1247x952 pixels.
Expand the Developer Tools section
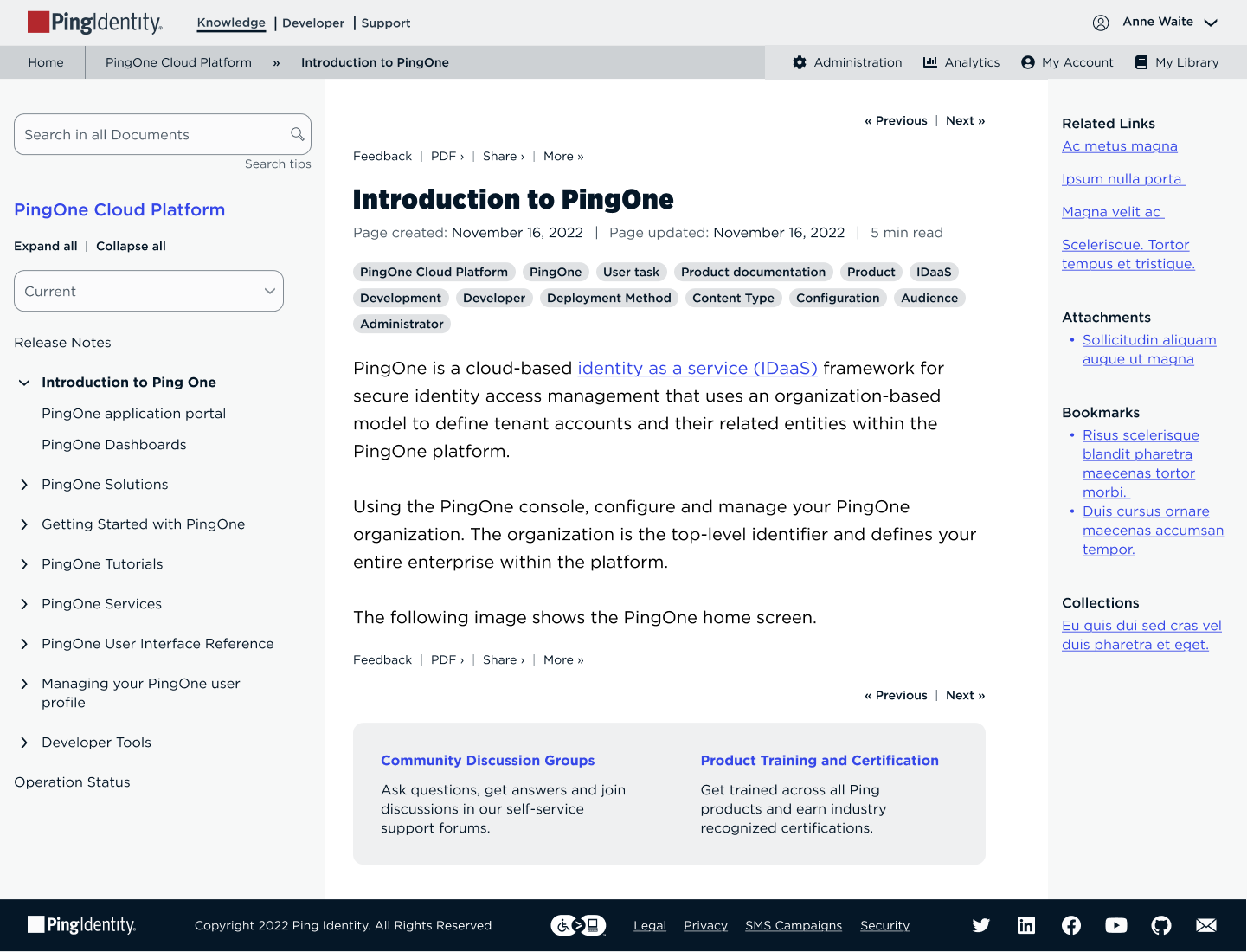click(x=24, y=743)
